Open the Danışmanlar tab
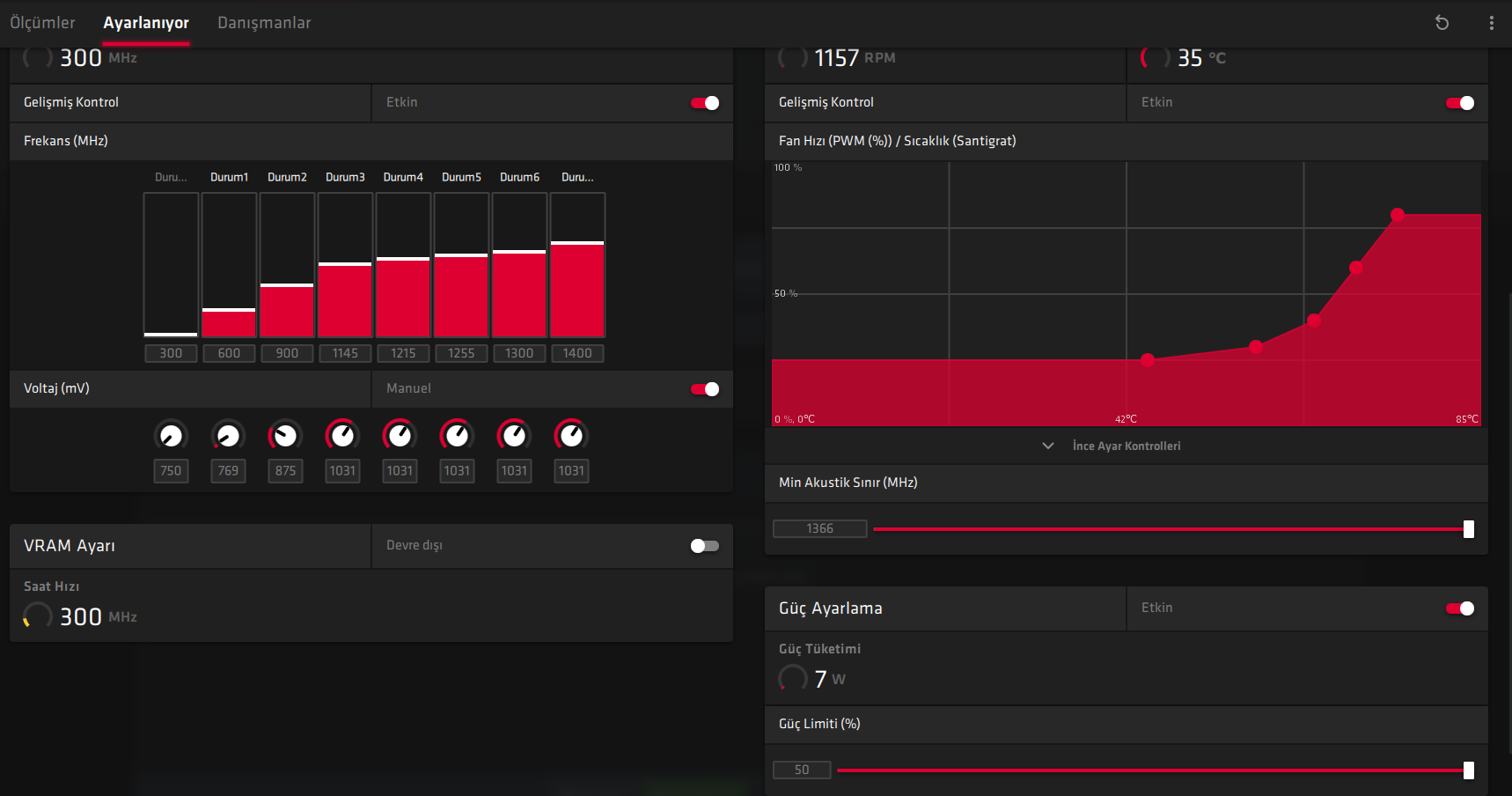The image size is (1512, 796). (x=264, y=23)
